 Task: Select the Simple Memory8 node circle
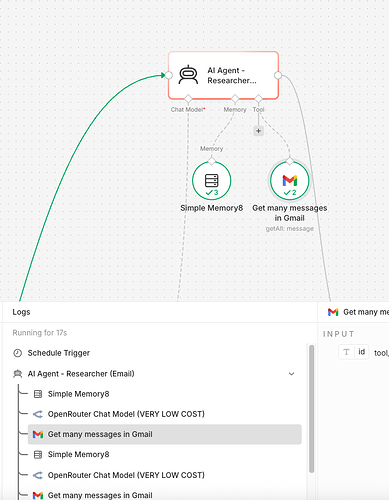(211, 180)
